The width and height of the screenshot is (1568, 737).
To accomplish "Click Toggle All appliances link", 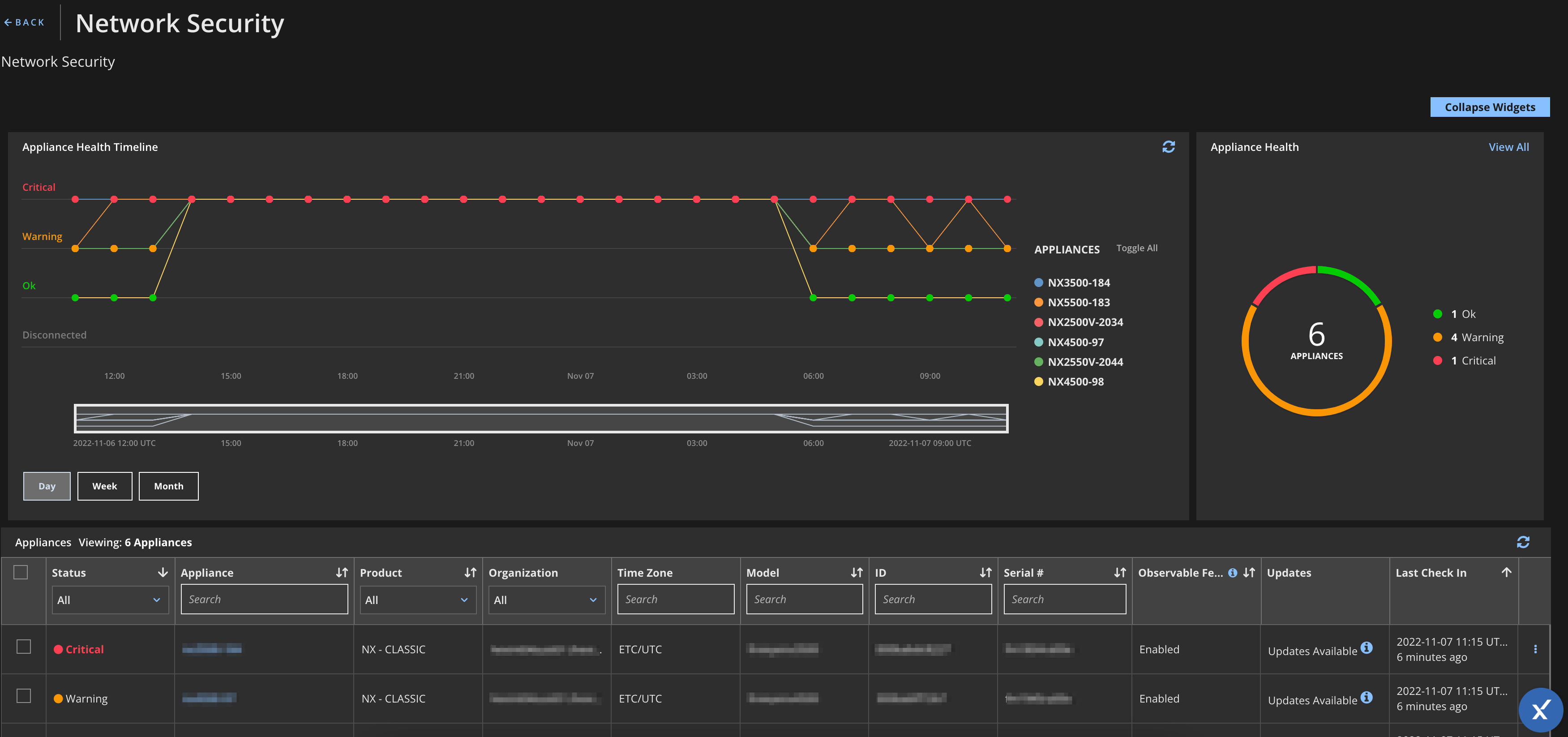I will (1136, 248).
